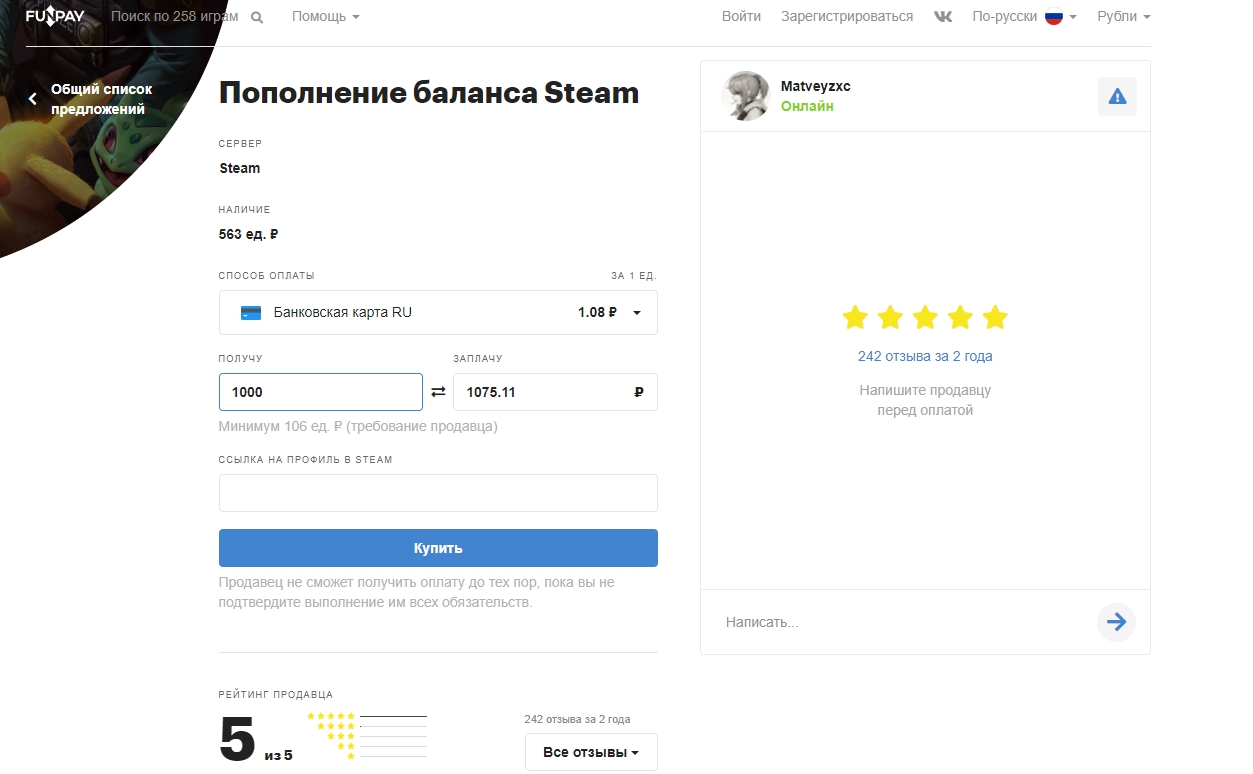This screenshot has height=774, width=1253.
Task: Expand the Все отзывы filter
Action: pos(590,752)
